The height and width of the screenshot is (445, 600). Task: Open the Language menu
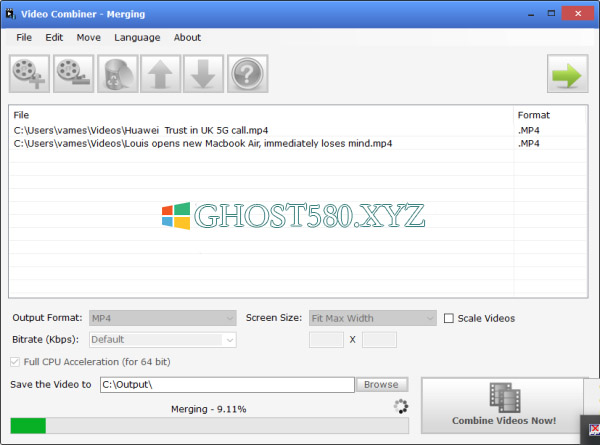click(x=137, y=37)
